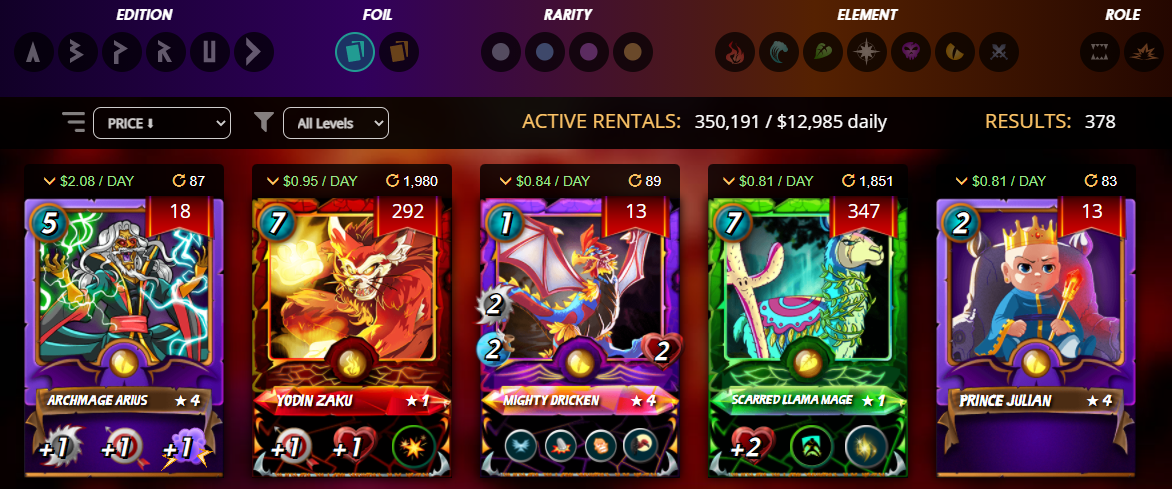Screen dimensions: 1172x489
Task: Toggle the Legendary gold rarity filter
Action: [x=633, y=52]
